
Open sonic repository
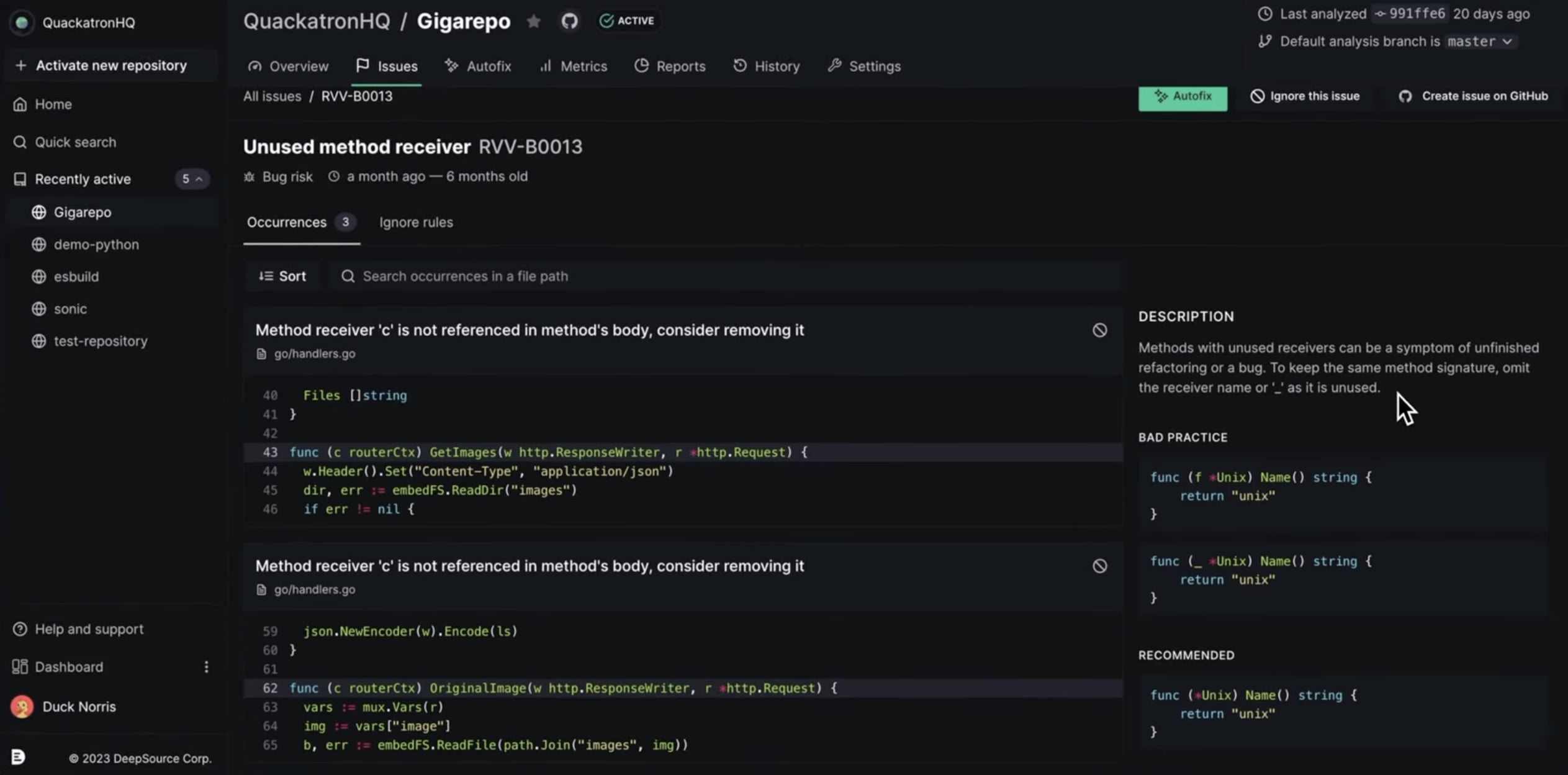tap(70, 309)
